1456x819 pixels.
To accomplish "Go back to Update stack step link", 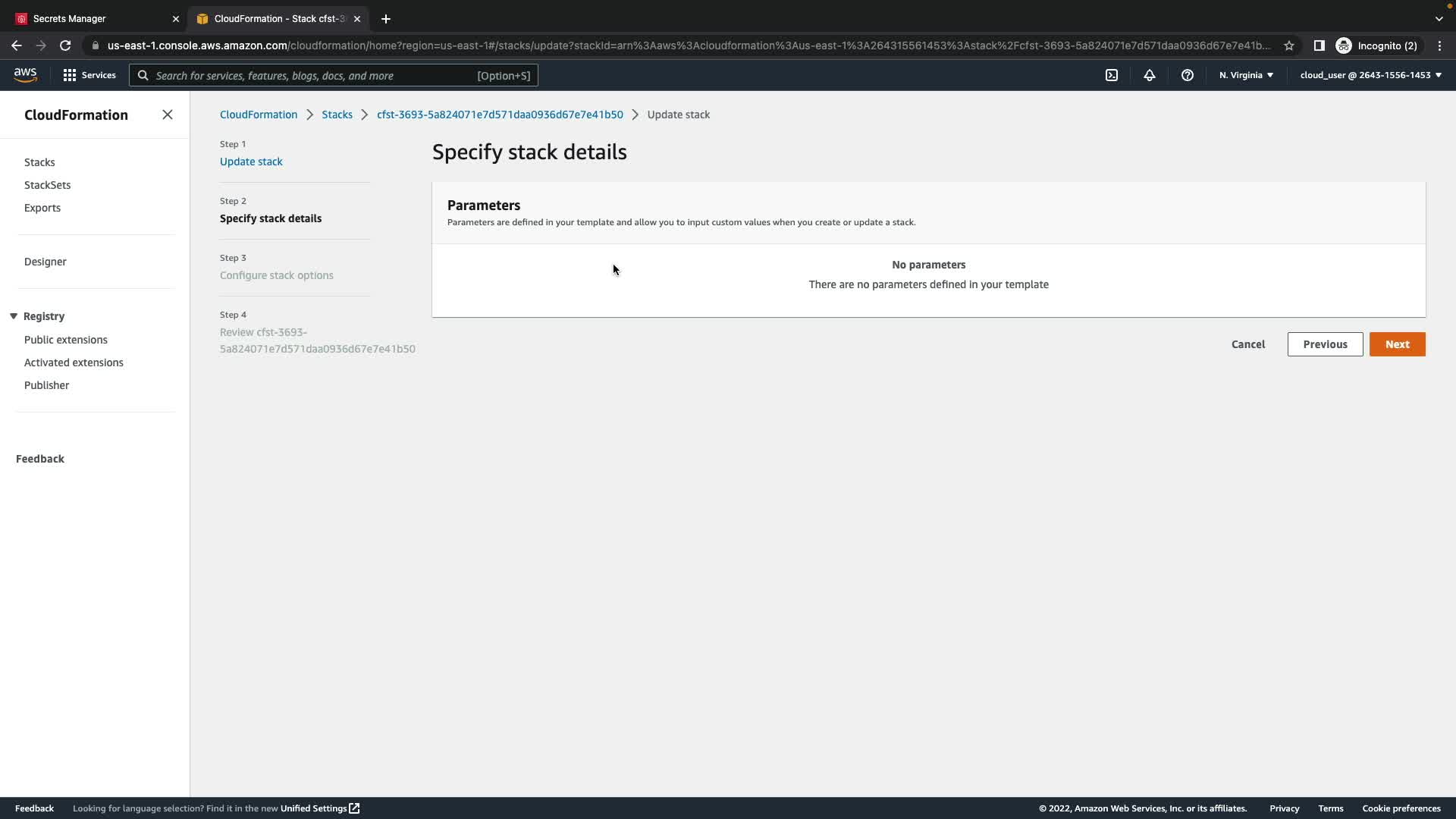I will (x=251, y=162).
